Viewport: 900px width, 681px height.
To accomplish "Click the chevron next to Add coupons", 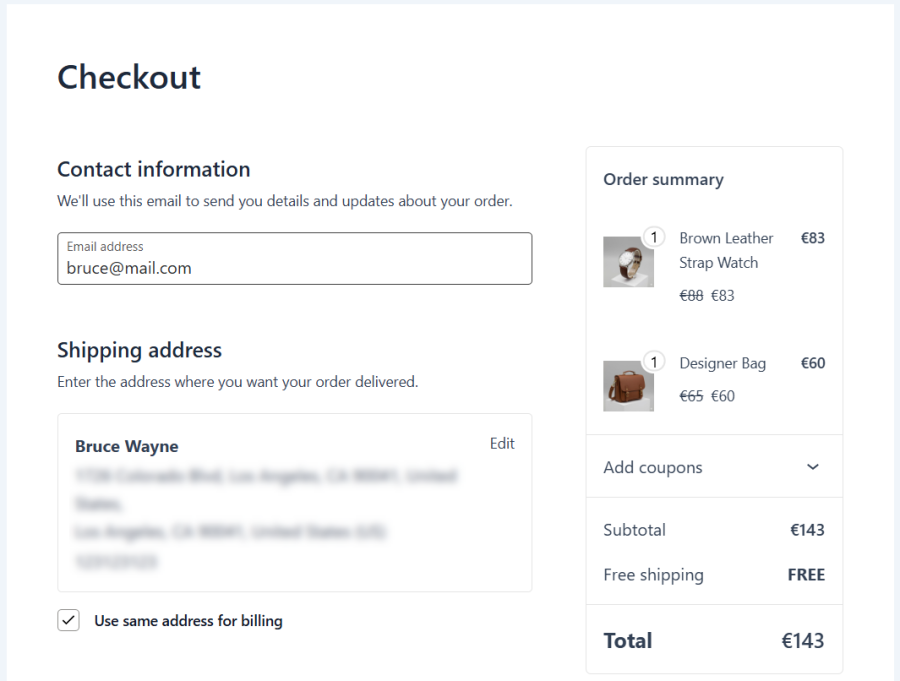I will [x=815, y=466].
